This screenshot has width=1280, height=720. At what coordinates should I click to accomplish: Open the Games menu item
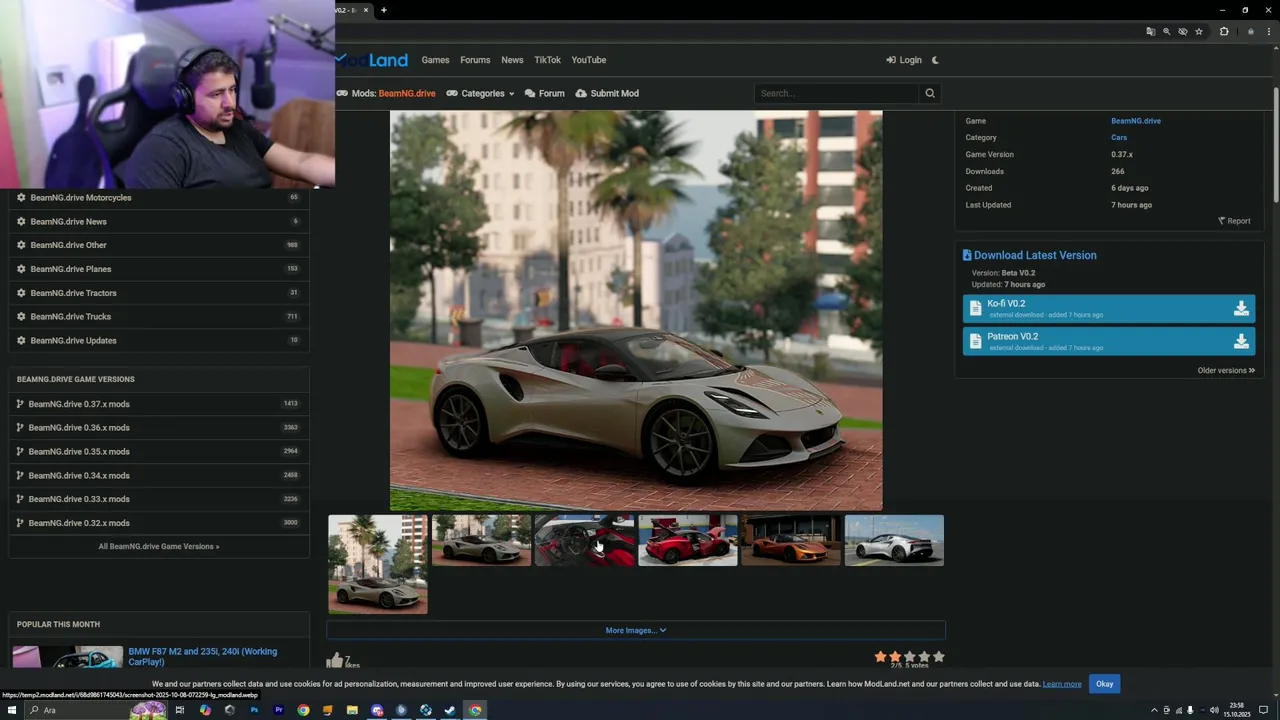coord(435,60)
